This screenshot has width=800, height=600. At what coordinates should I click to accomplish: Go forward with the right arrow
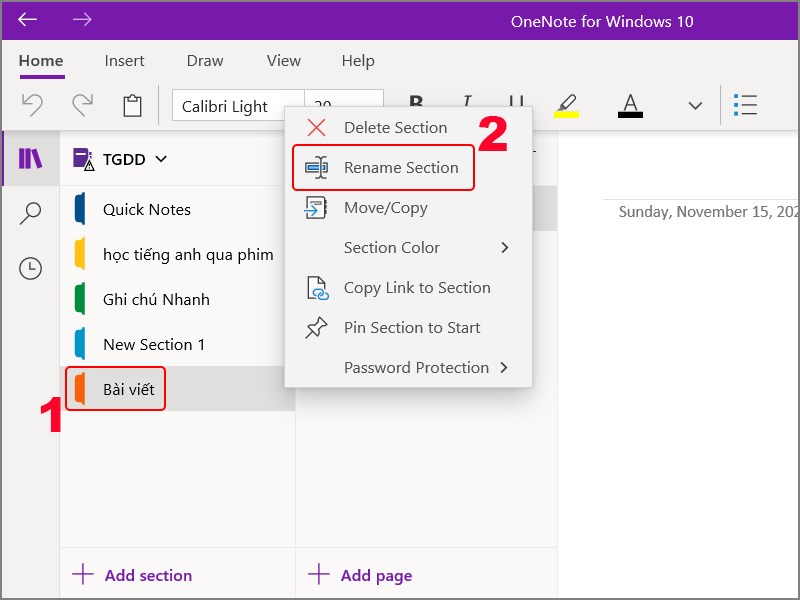[x=82, y=20]
